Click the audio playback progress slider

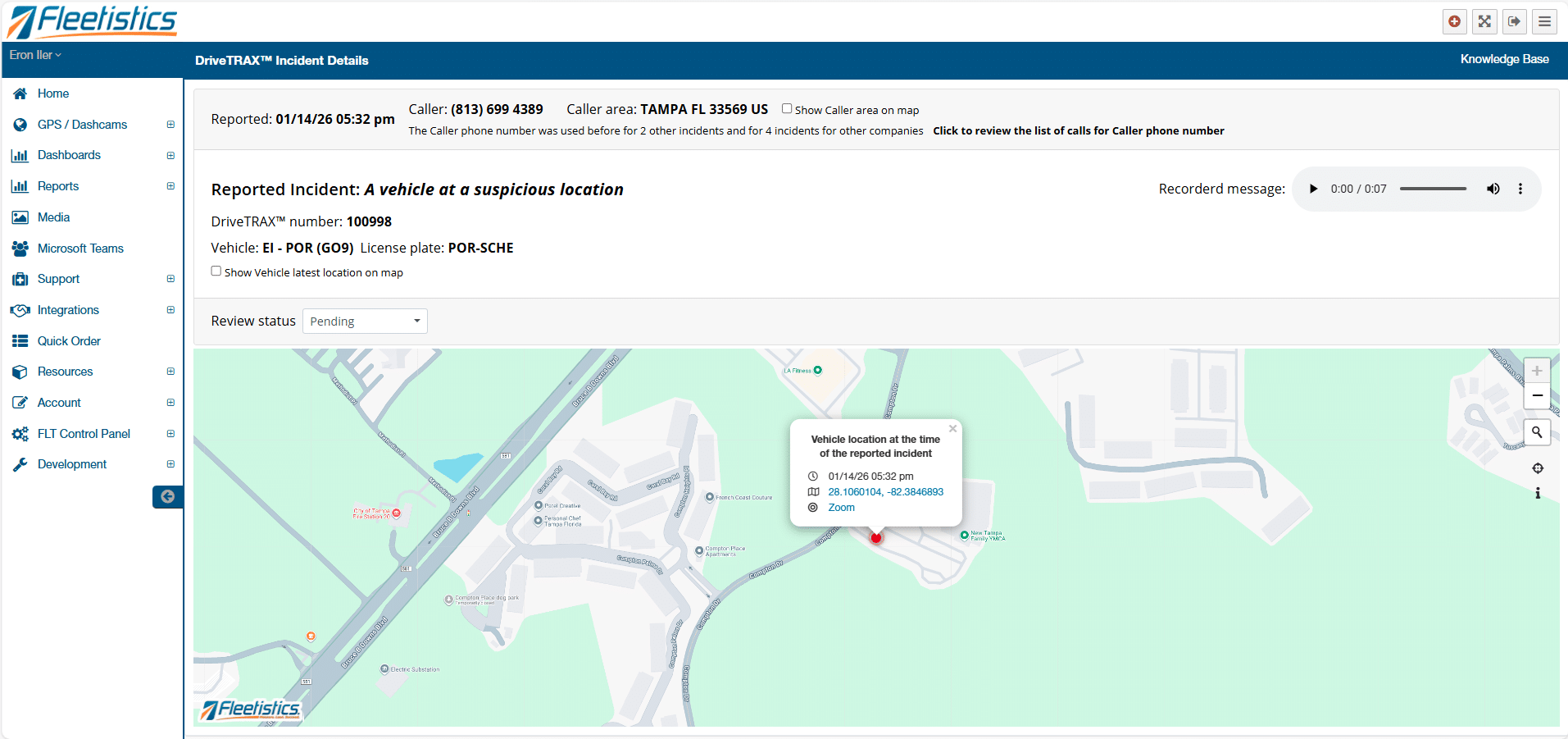tap(1433, 189)
